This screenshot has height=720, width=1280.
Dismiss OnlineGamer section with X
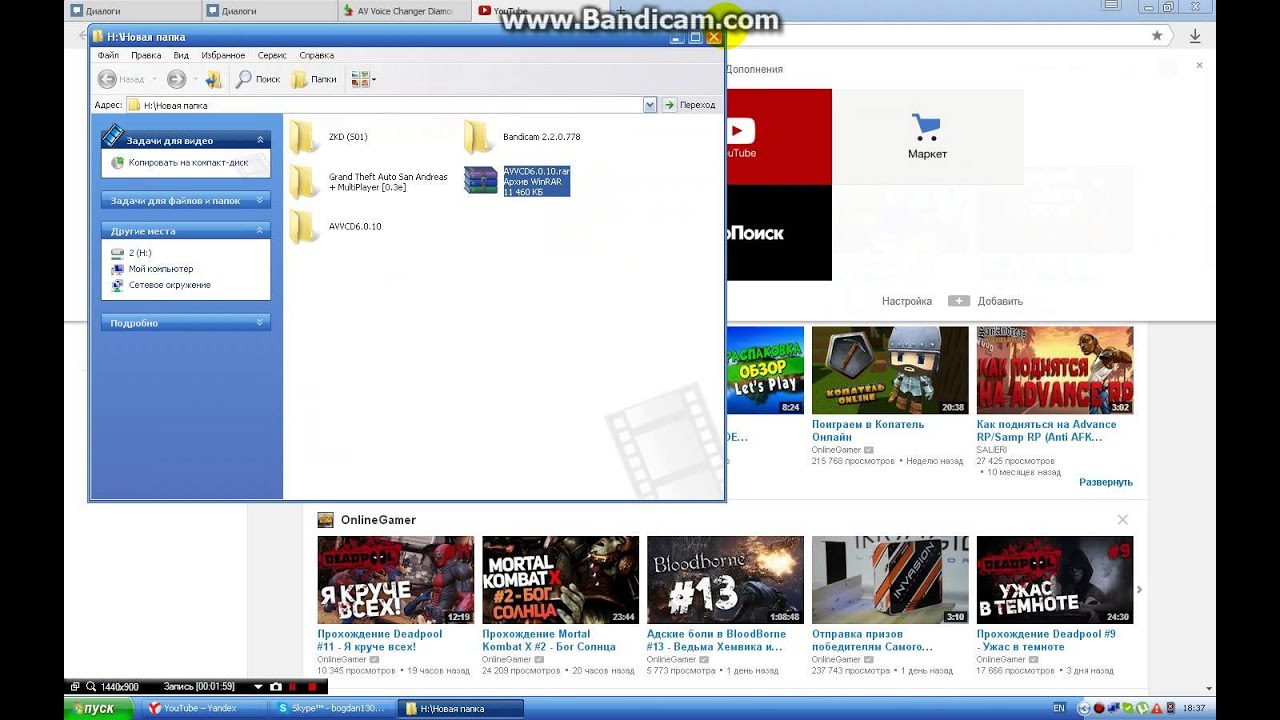[1123, 520]
